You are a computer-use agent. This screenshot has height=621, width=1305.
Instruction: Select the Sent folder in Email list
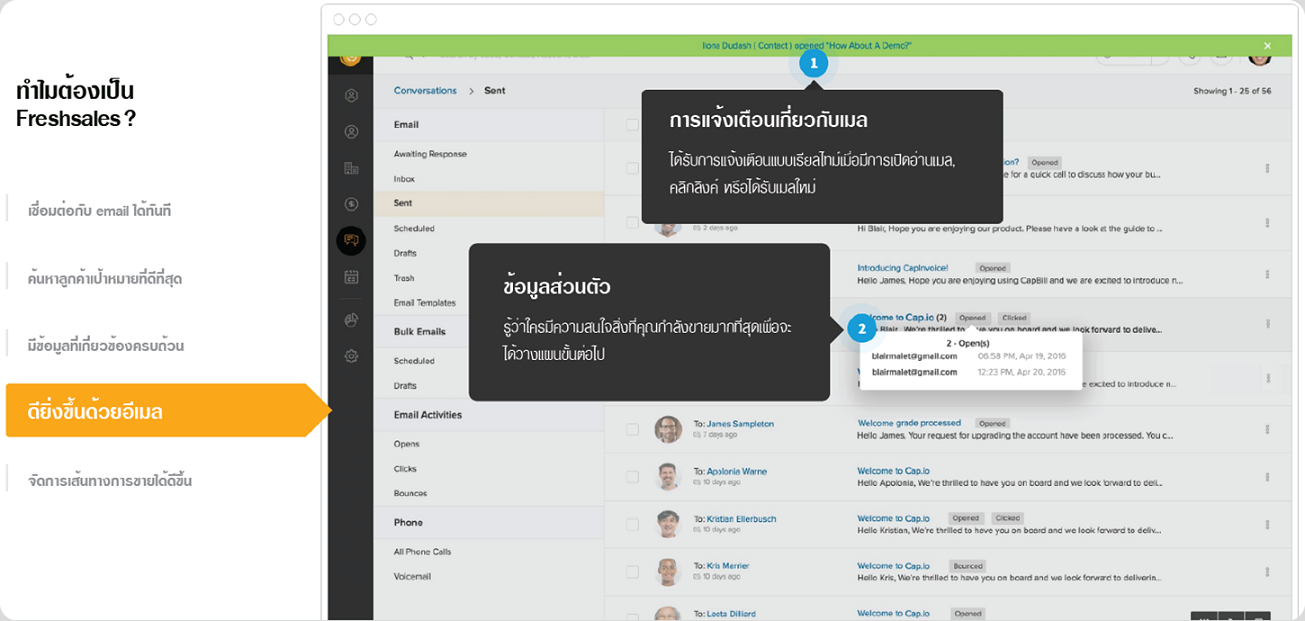point(489,203)
